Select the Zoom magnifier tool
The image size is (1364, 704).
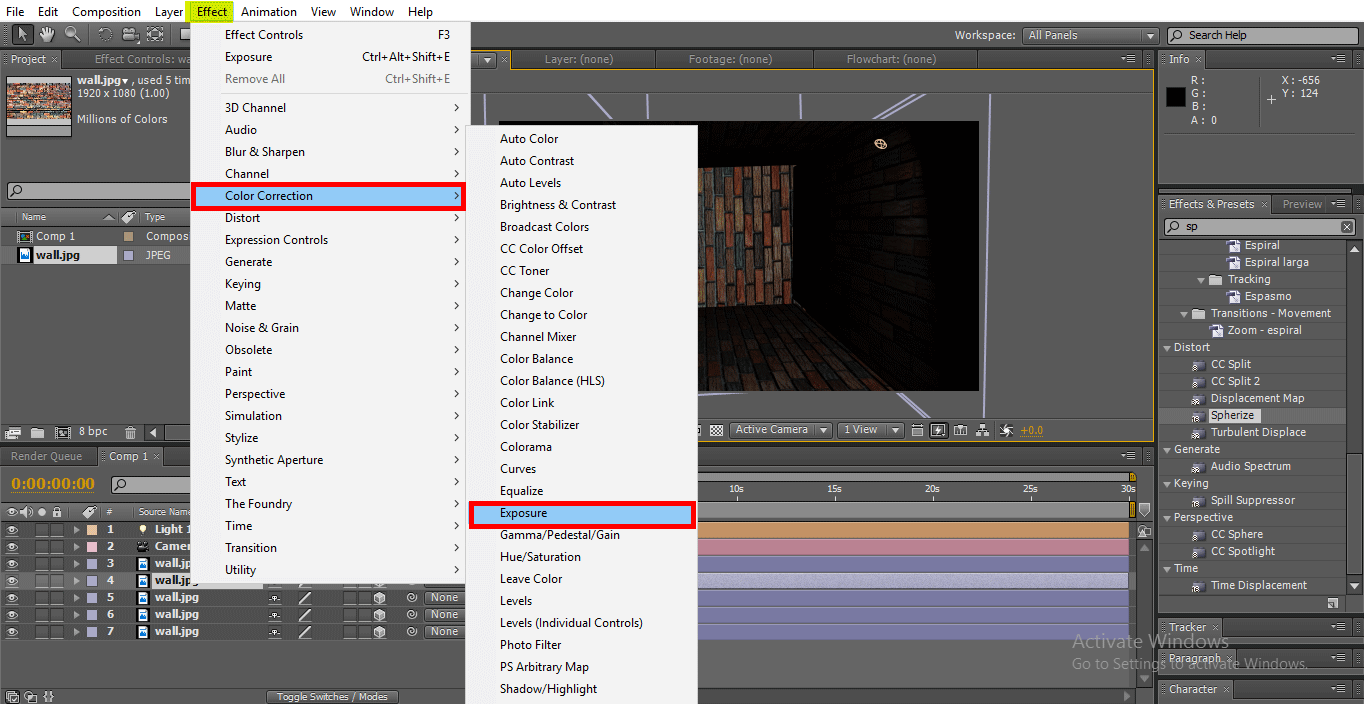[72, 35]
